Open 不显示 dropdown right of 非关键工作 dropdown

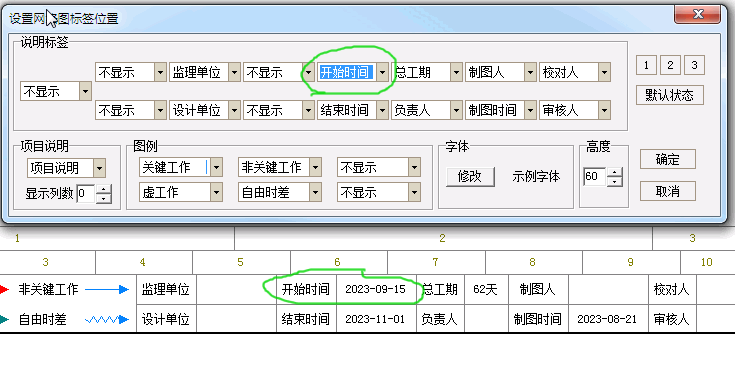pyautogui.click(x=415, y=167)
